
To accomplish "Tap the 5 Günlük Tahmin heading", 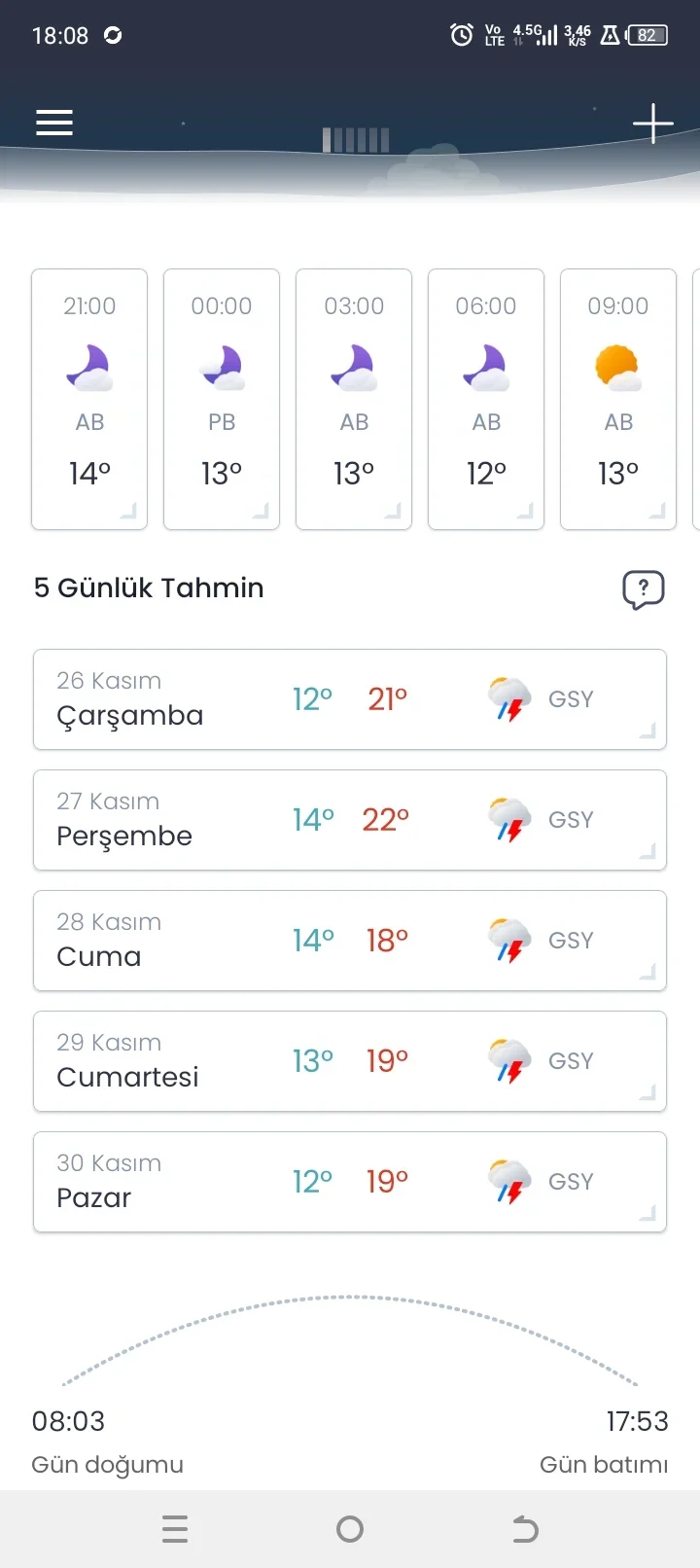I will 149,588.
